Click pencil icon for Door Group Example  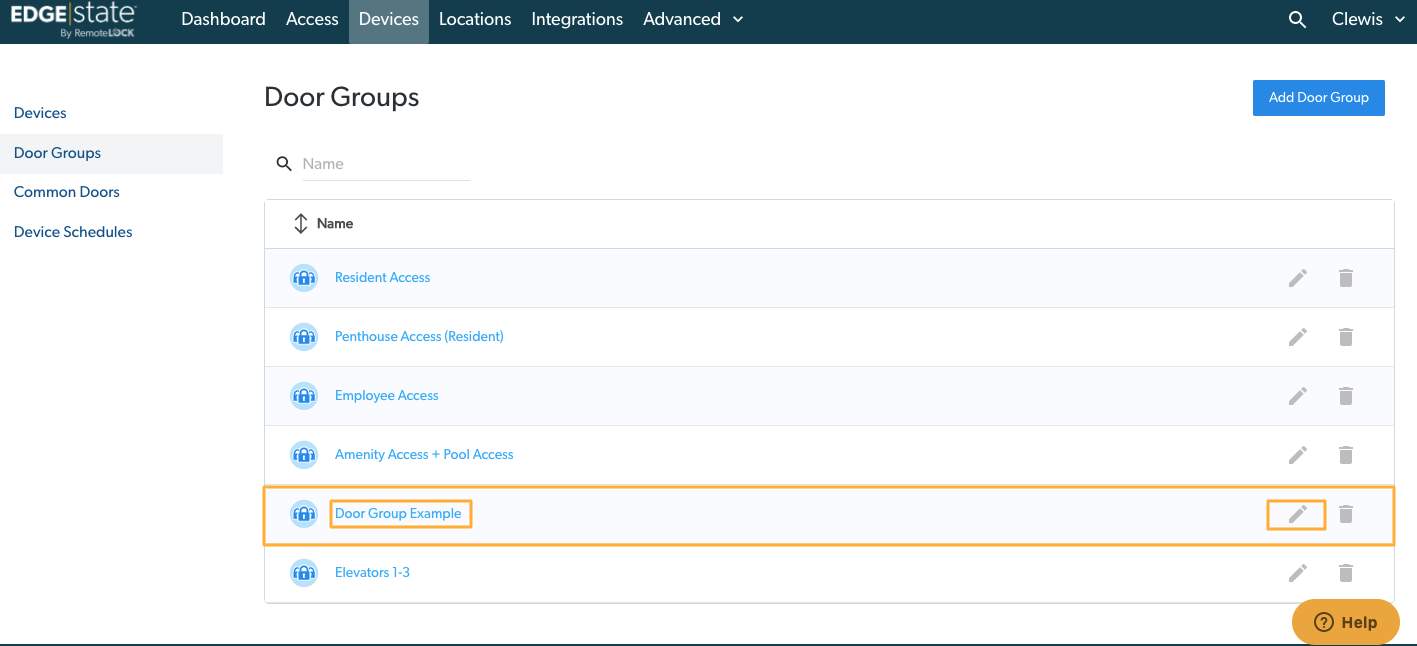point(1298,514)
